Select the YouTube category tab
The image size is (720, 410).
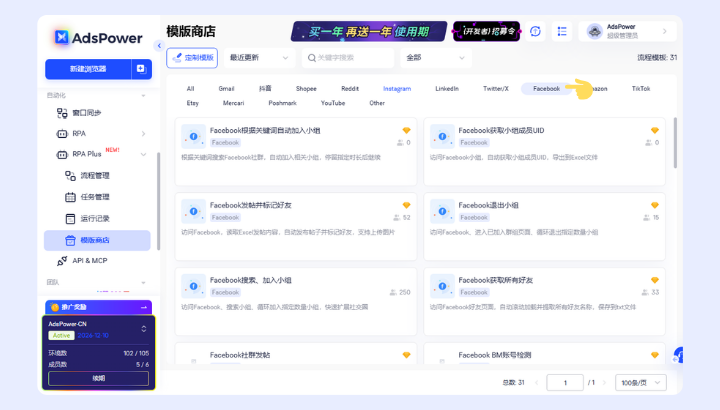[333, 103]
